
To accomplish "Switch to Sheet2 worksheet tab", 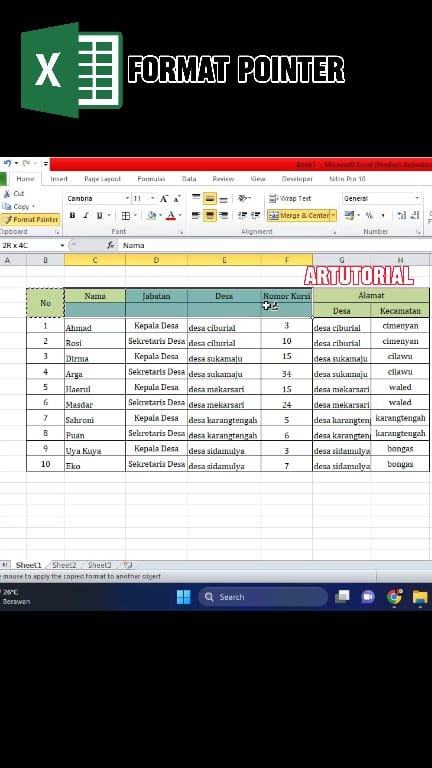I will 65,565.
